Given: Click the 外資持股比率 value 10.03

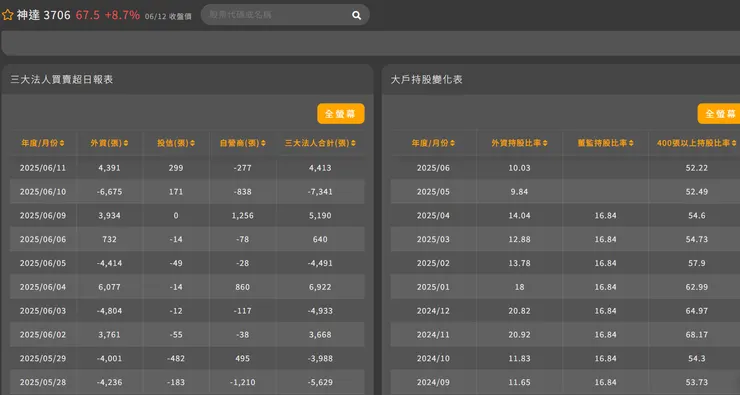Looking at the screenshot, I should [519, 168].
